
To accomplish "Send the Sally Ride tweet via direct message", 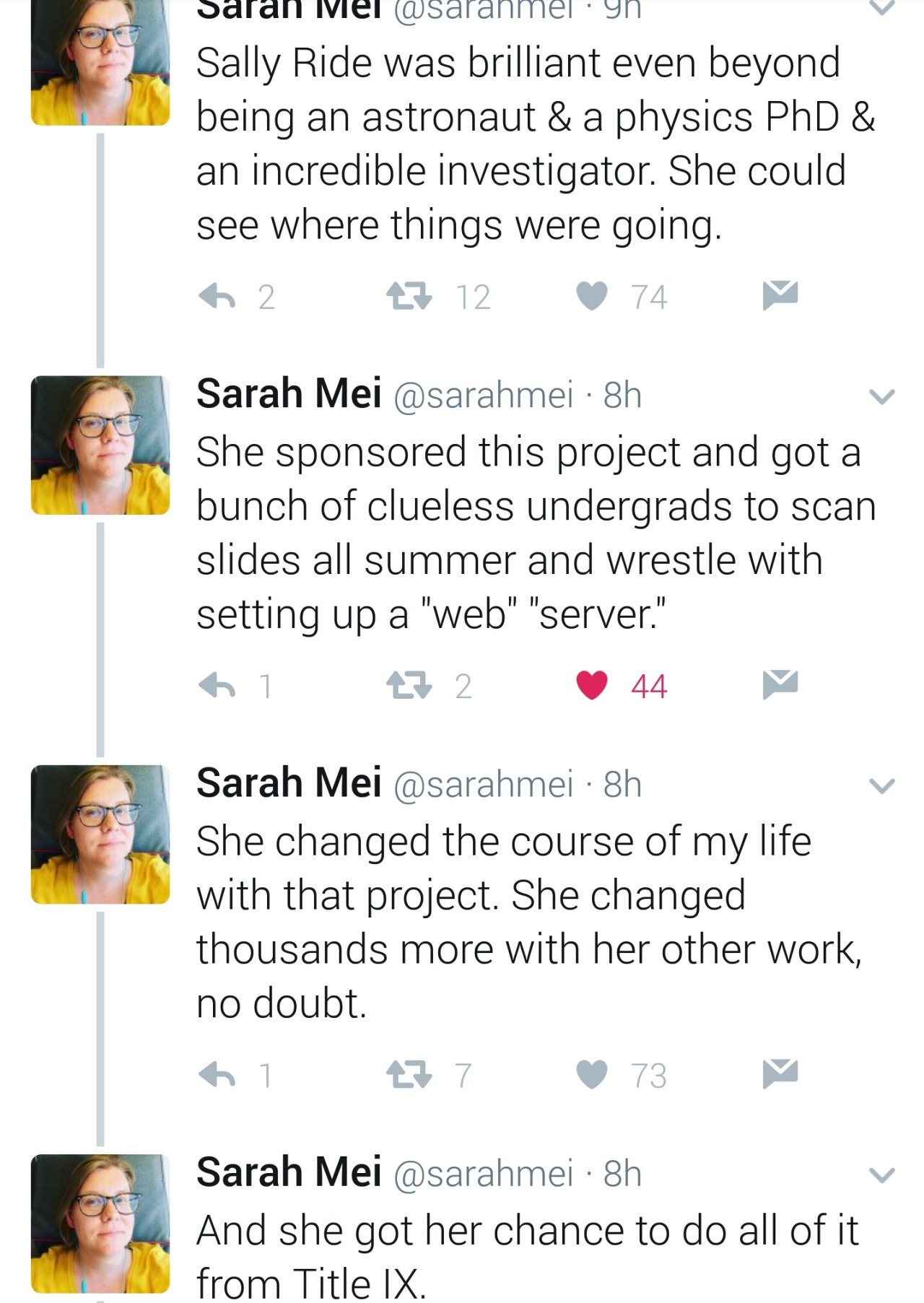I will (780, 295).
